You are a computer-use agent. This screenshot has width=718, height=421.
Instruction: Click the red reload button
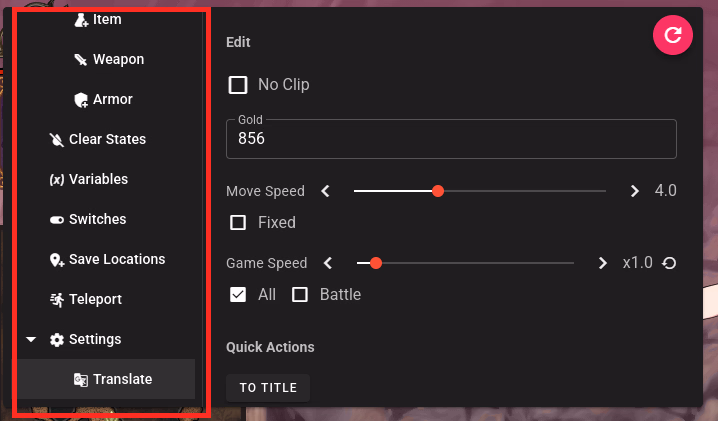(x=673, y=35)
